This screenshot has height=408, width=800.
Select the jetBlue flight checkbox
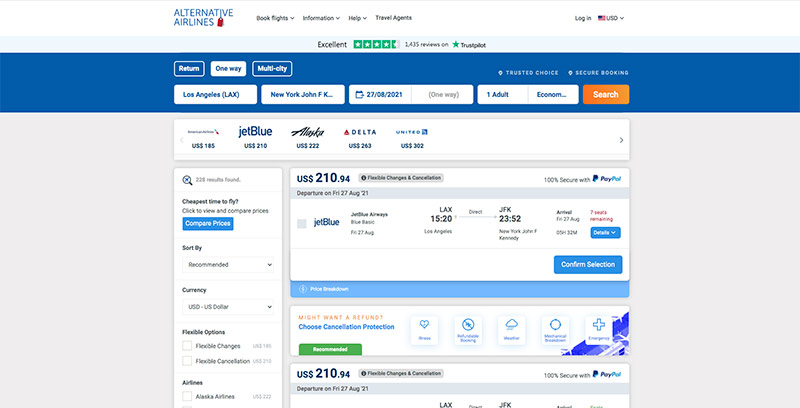302,223
